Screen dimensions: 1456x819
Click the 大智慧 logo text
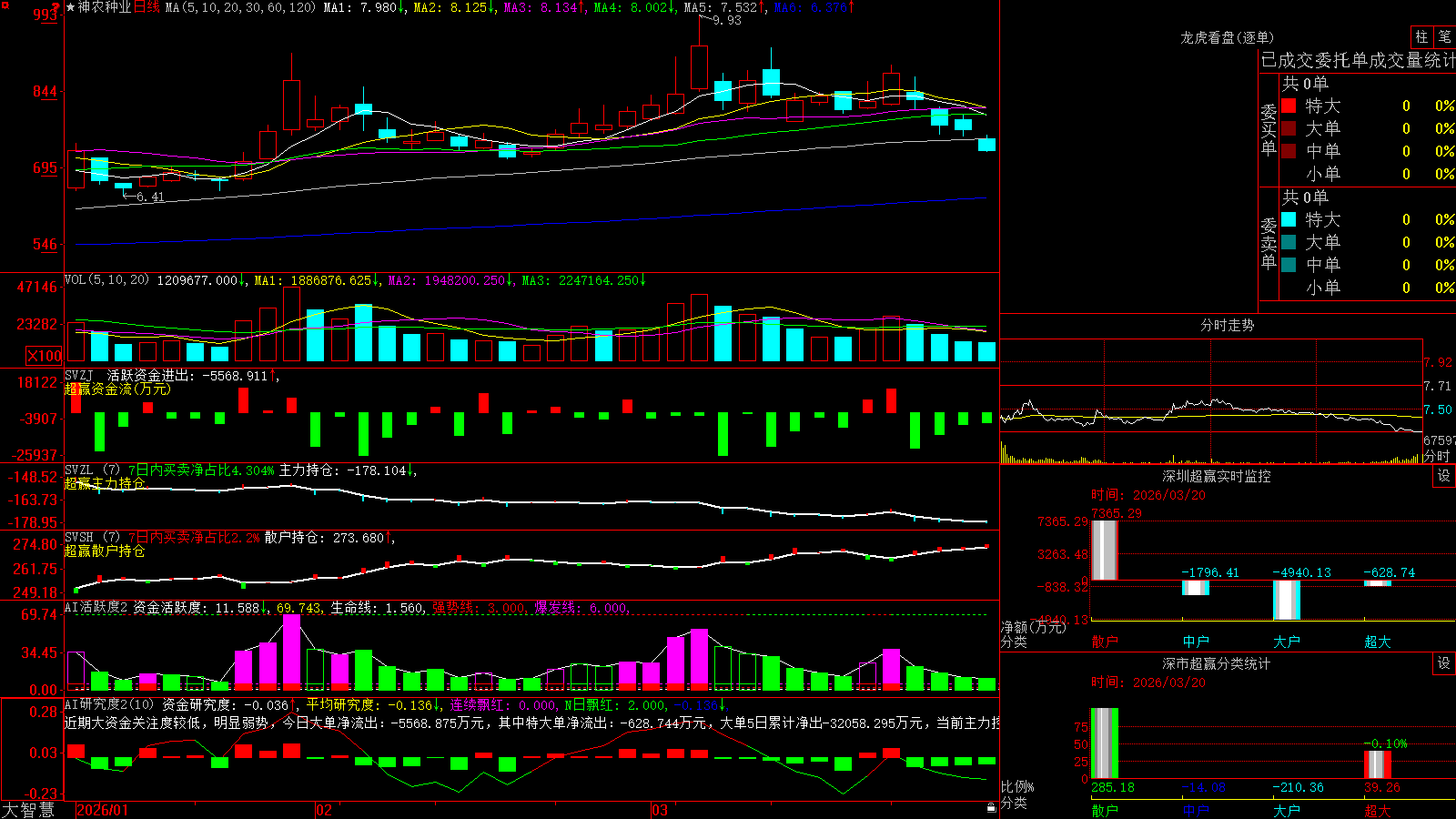[x=28, y=810]
